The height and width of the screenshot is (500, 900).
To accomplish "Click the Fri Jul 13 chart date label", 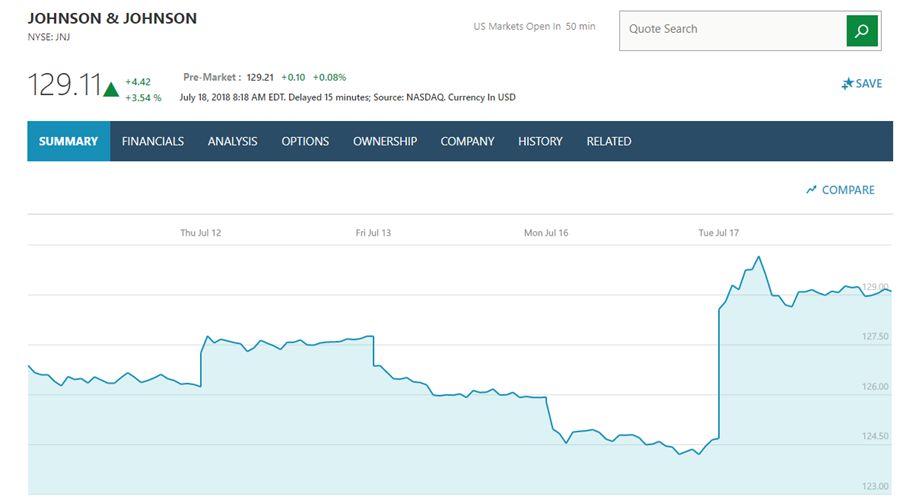I will tap(373, 232).
